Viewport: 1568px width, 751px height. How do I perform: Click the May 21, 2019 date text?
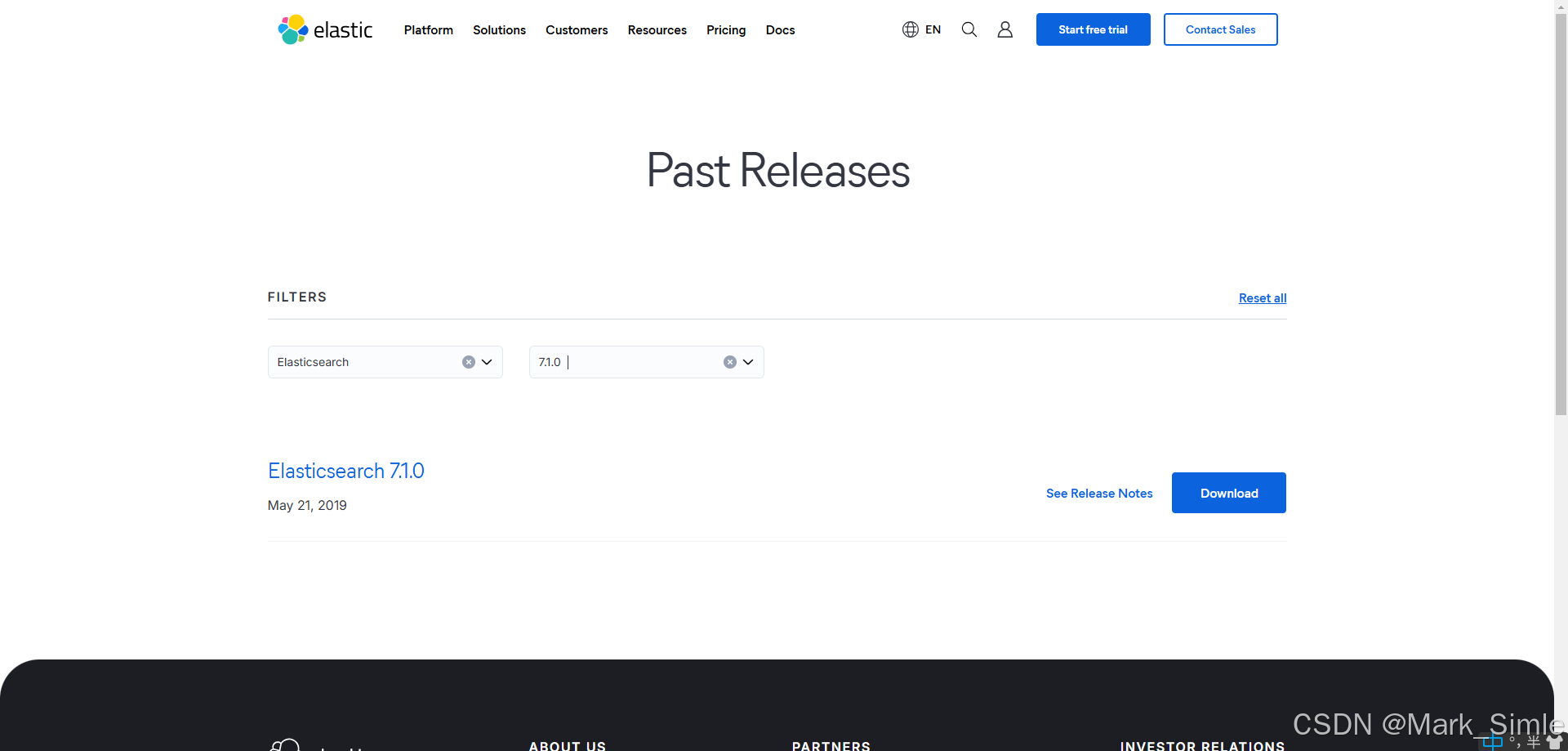(x=307, y=506)
